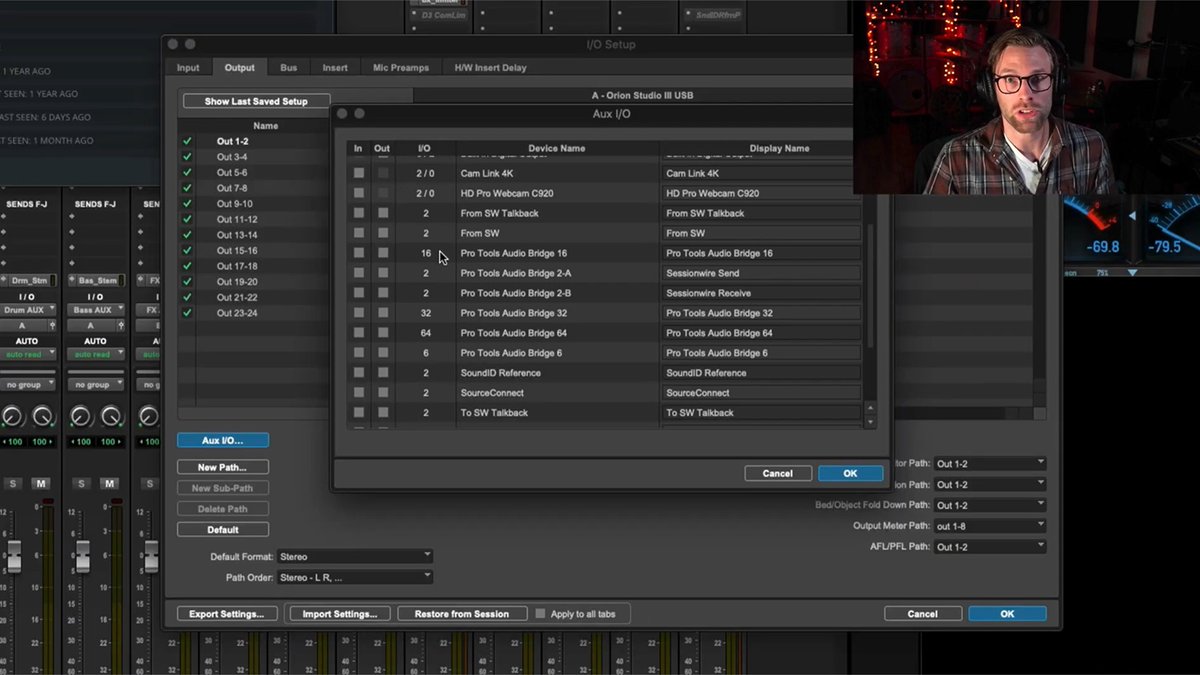
Task: Enable Out checkbox for Pro Tools Audio Bridge 64
Action: click(383, 333)
